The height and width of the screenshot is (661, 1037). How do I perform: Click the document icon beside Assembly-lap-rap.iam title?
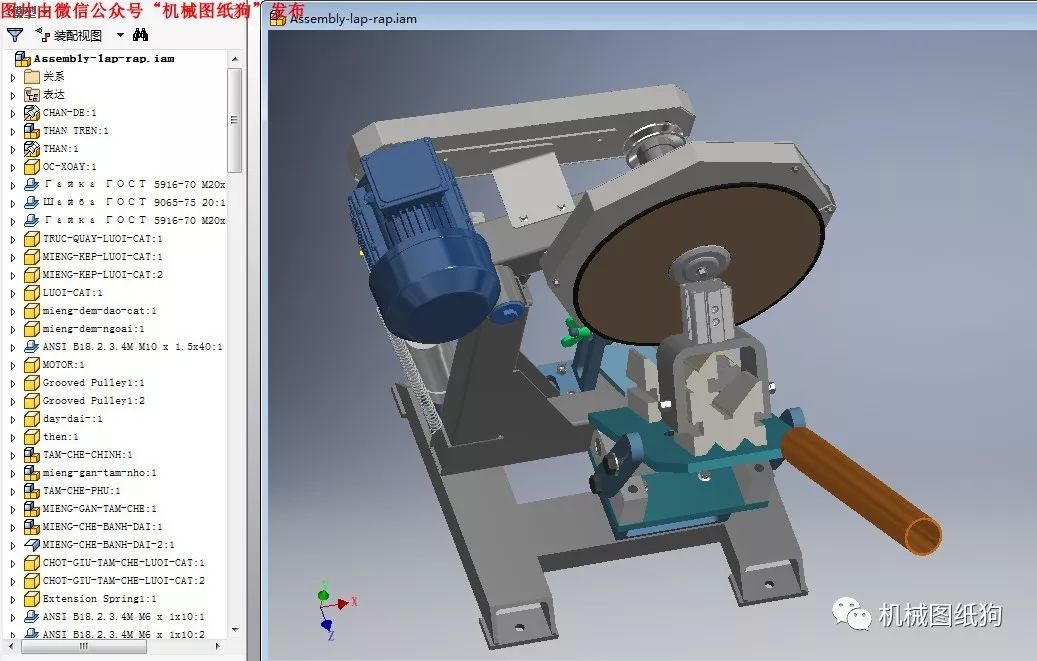(278, 18)
